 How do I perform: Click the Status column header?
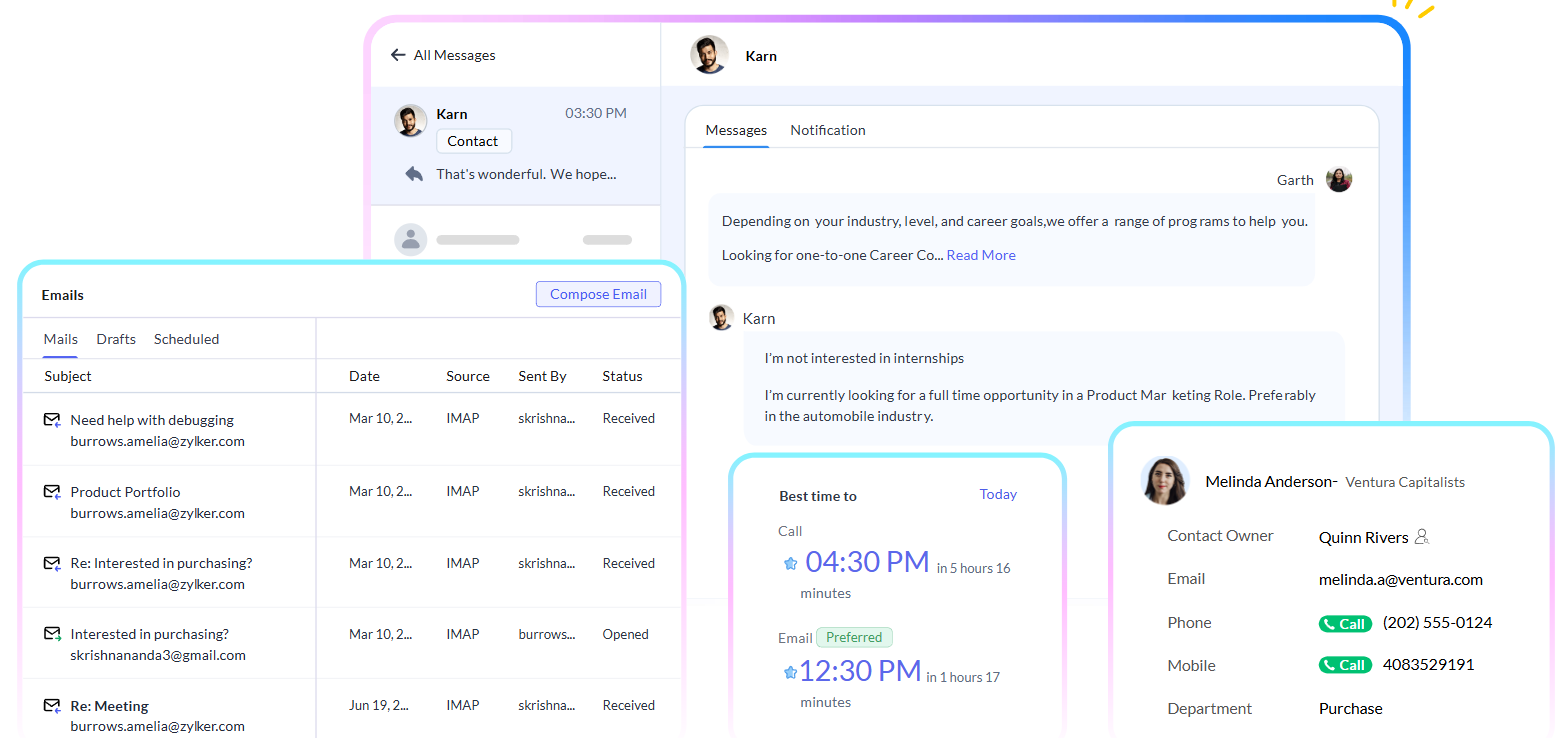pyautogui.click(x=622, y=376)
